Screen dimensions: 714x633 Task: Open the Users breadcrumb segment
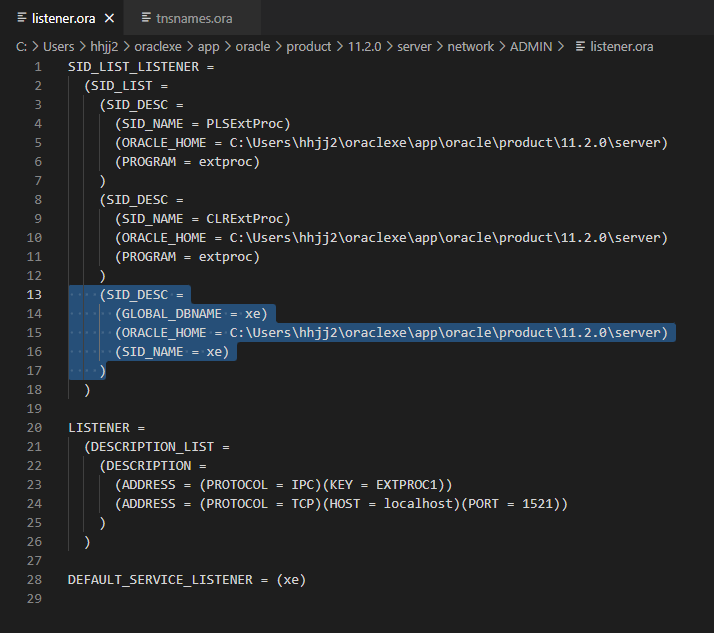pyautogui.click(x=58, y=46)
